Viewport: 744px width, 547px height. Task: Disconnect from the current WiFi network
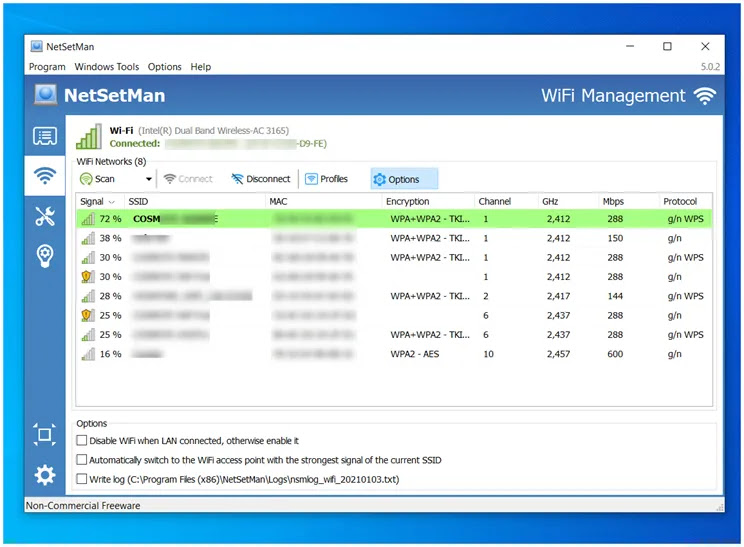coord(260,179)
